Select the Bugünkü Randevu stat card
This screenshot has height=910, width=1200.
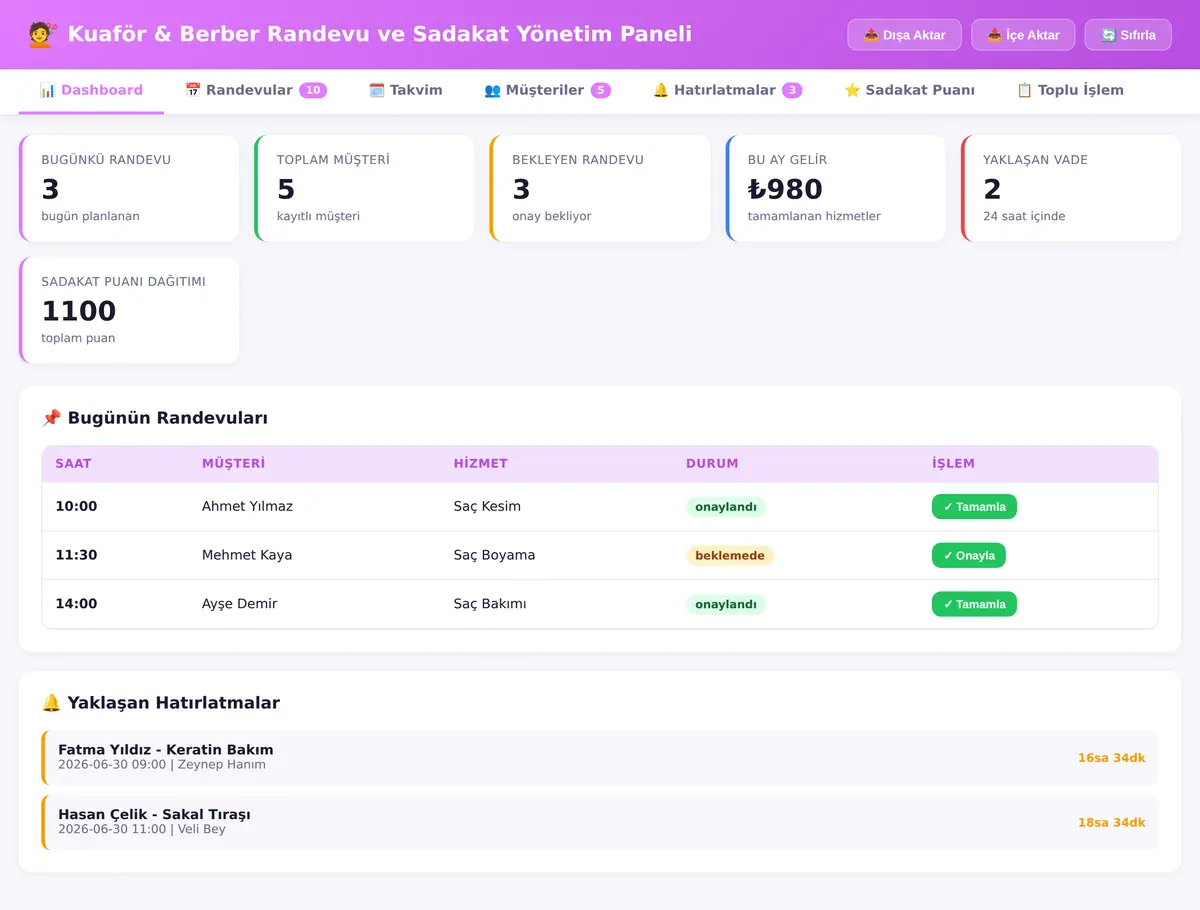pyautogui.click(x=129, y=188)
